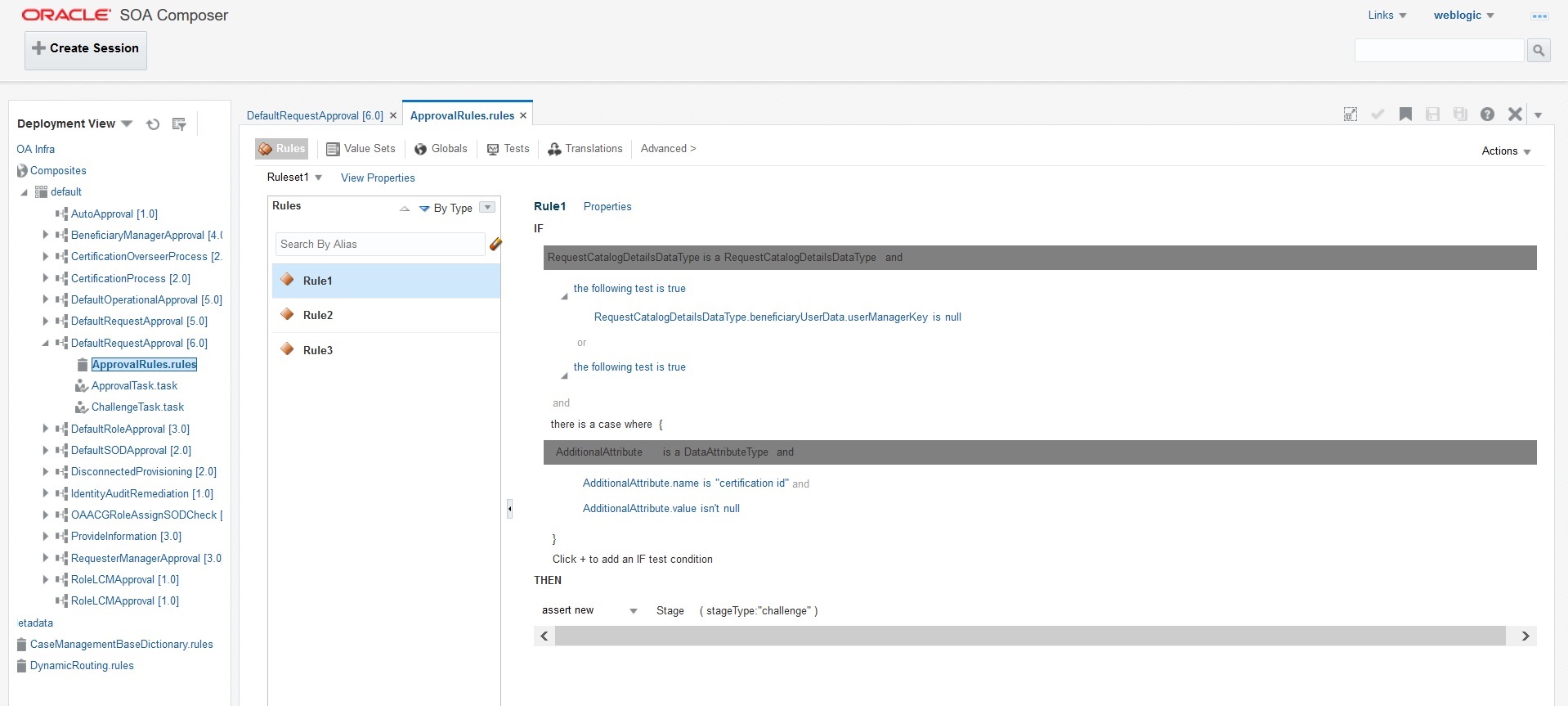The height and width of the screenshot is (706, 1568).
Task: Click the X icon in editor toolbar
Action: [x=1515, y=115]
